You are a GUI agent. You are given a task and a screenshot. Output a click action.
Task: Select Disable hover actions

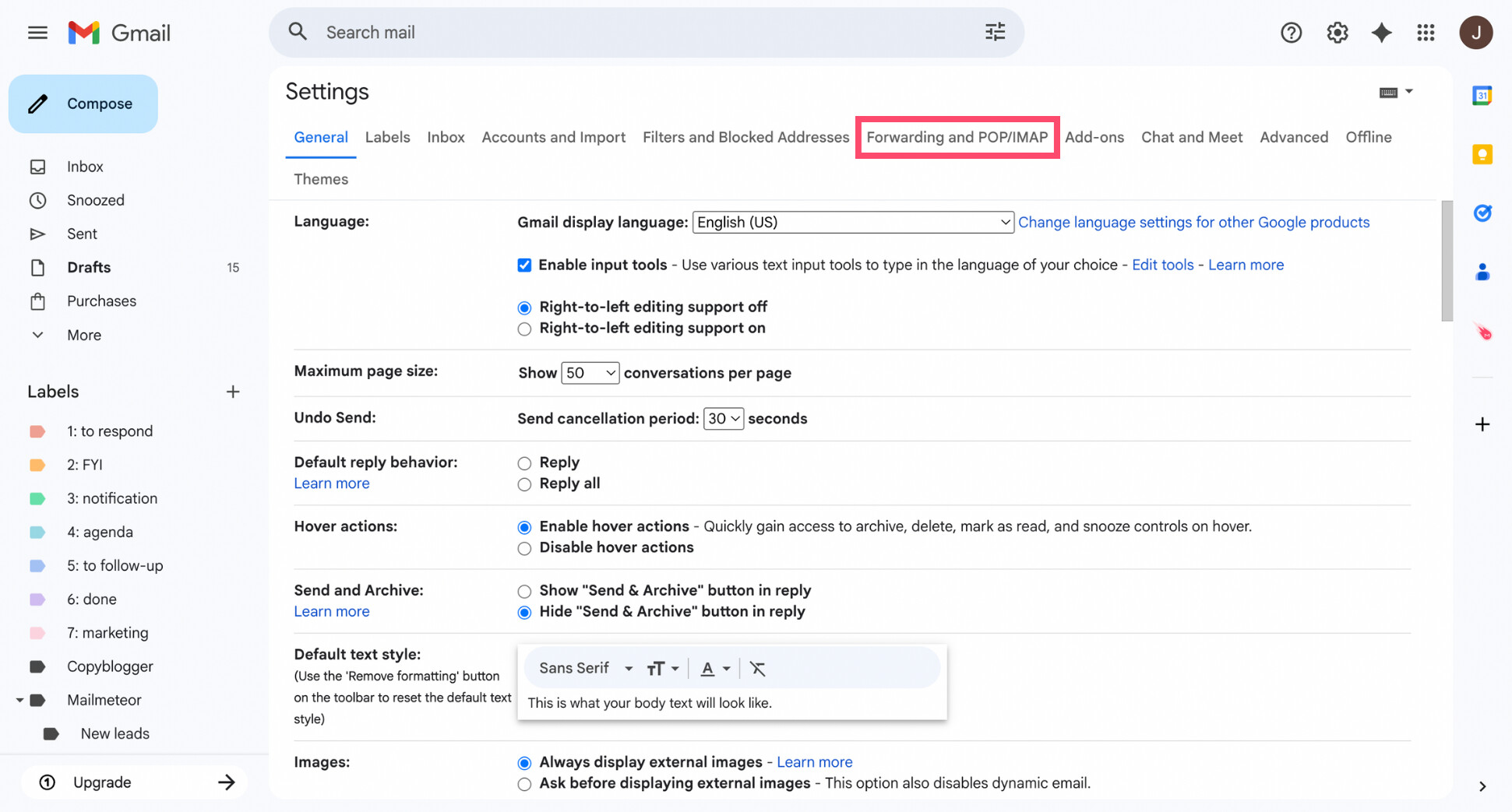[x=524, y=548]
